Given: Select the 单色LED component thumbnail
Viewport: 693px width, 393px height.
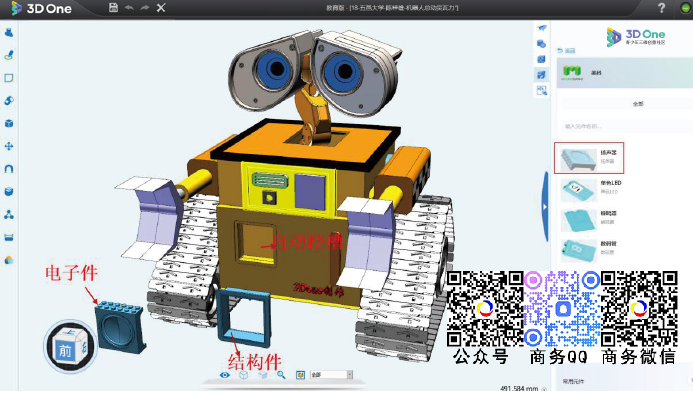Looking at the screenshot, I should pyautogui.click(x=579, y=190).
